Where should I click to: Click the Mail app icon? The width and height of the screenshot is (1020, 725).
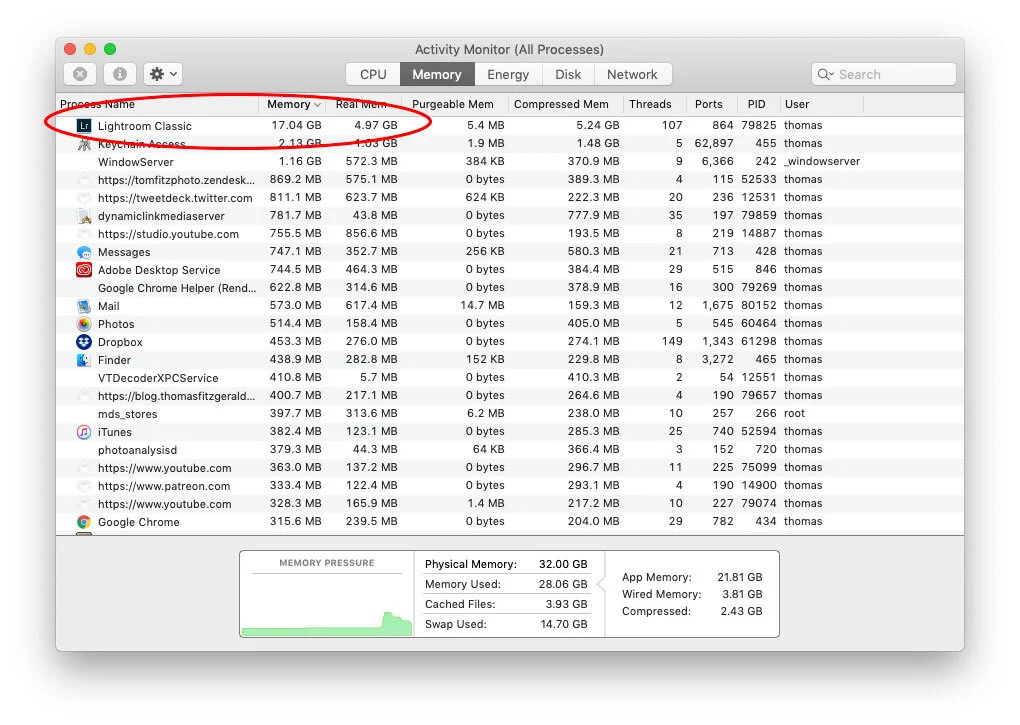point(84,306)
